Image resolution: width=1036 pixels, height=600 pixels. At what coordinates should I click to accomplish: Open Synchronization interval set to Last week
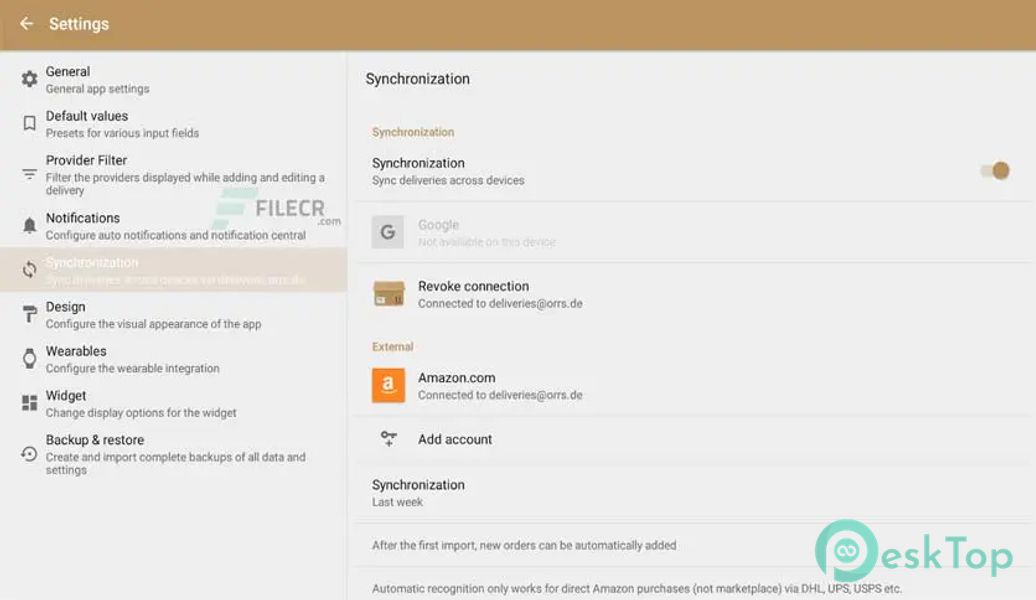pyautogui.click(x=418, y=492)
